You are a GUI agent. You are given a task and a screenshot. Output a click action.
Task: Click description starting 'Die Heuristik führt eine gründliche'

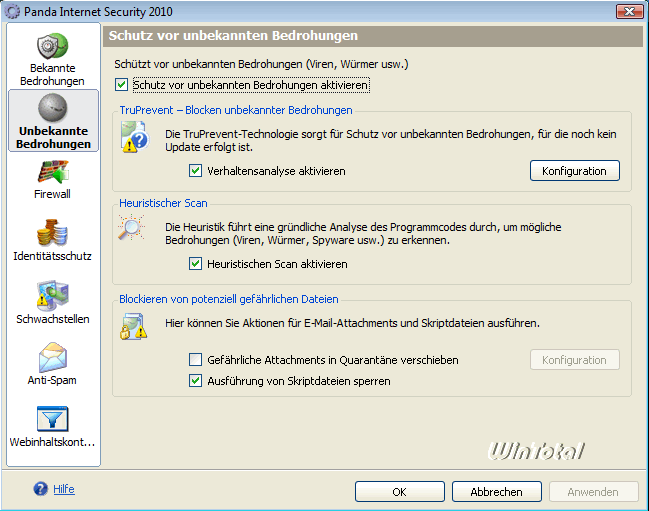[x=363, y=233]
